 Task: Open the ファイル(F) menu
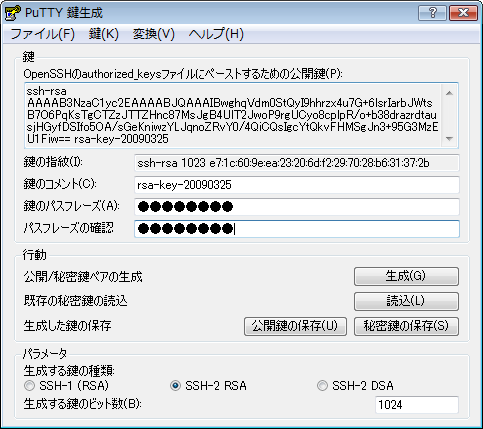coord(43,34)
